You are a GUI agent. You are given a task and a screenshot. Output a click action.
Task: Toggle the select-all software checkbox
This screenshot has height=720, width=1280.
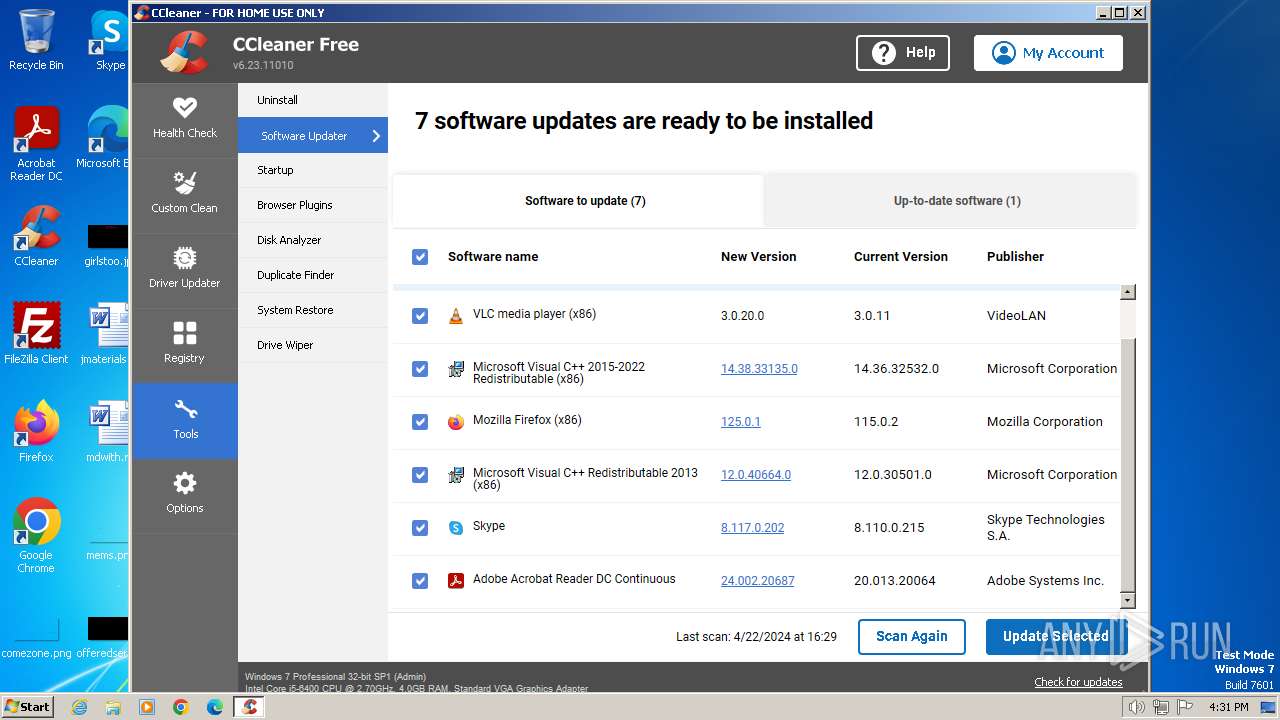(420, 257)
